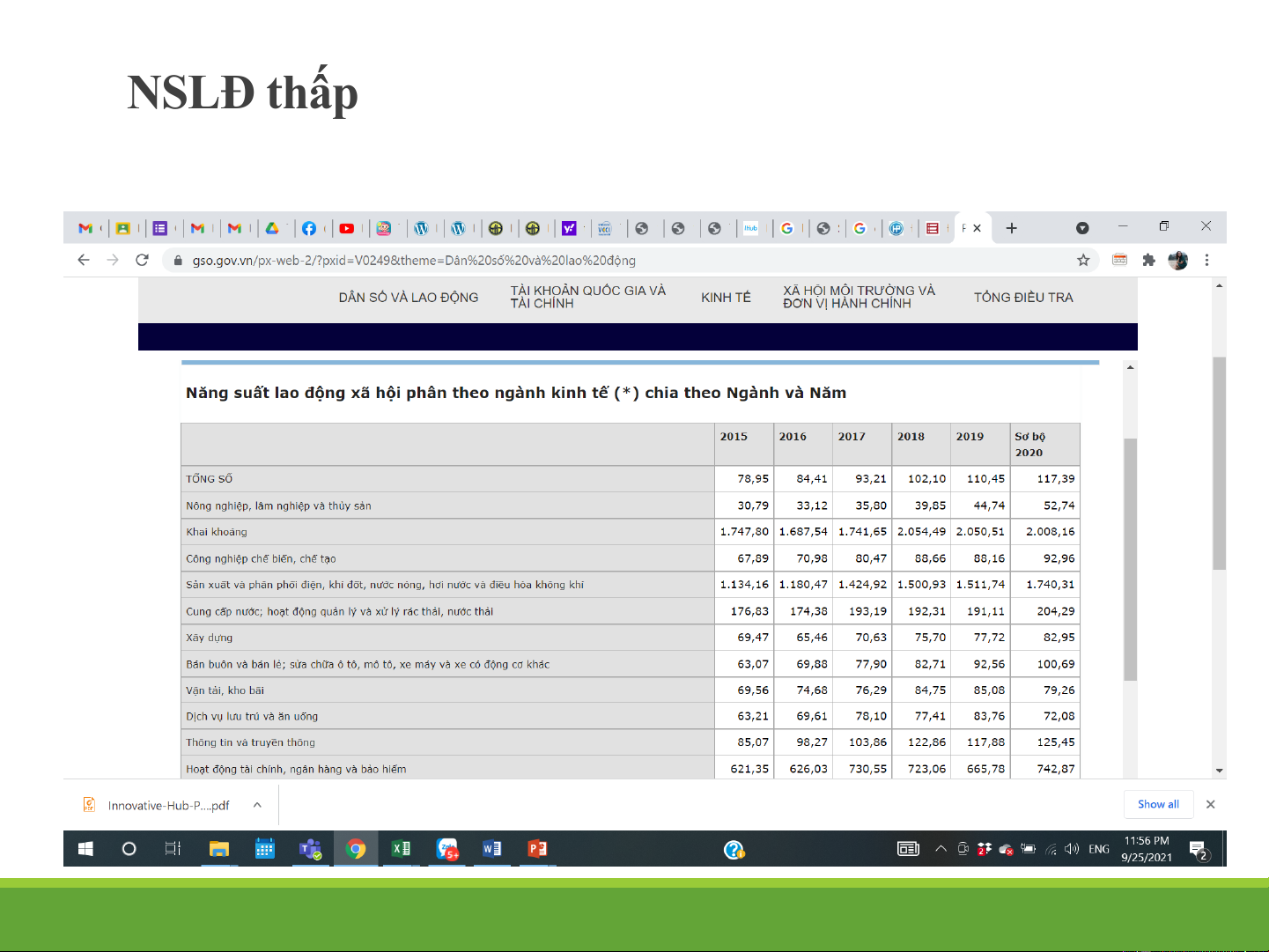Open PowerPoint from the taskbar
The height and width of the screenshot is (952, 1269).
click(537, 849)
